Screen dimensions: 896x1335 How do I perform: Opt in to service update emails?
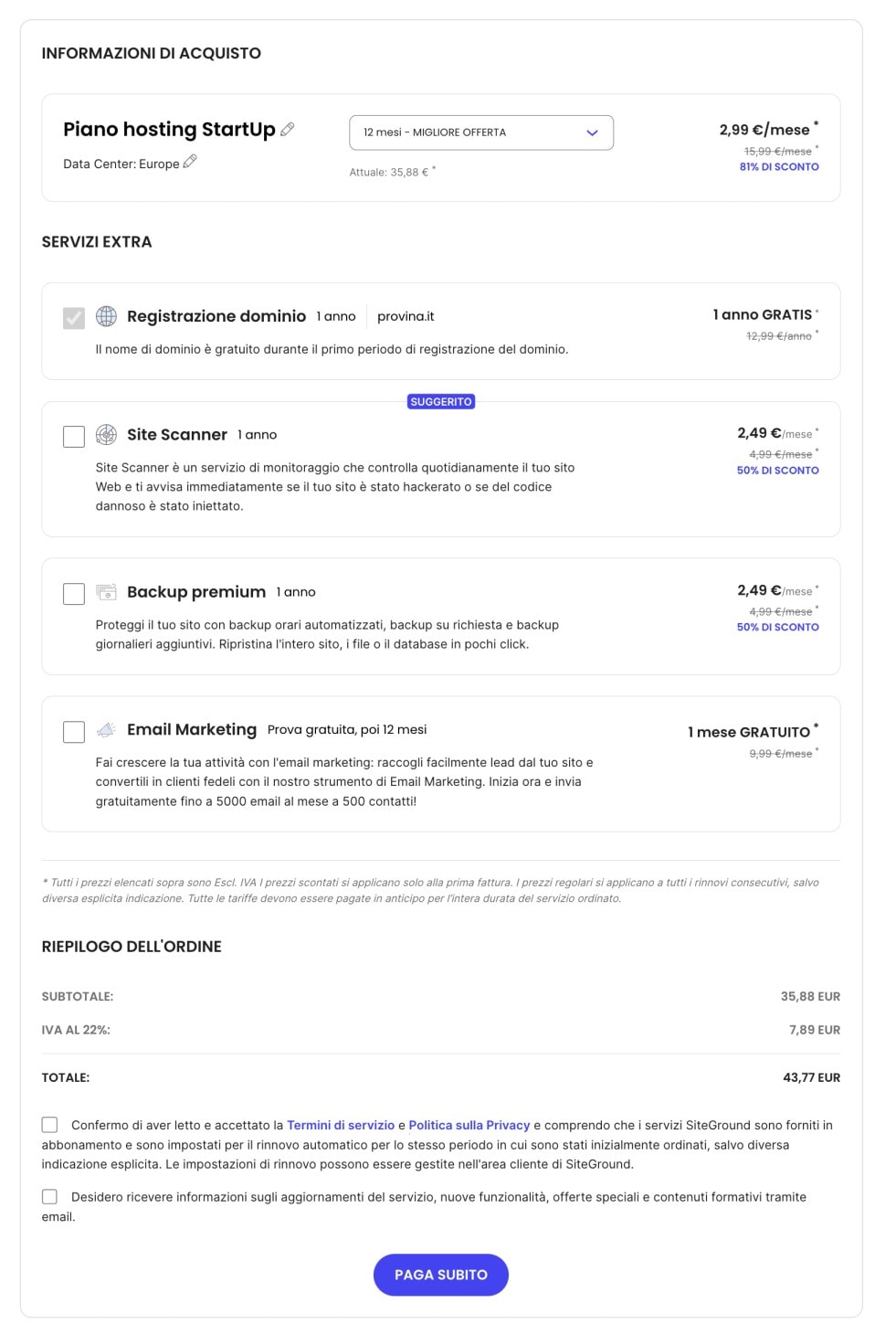tap(47, 1195)
